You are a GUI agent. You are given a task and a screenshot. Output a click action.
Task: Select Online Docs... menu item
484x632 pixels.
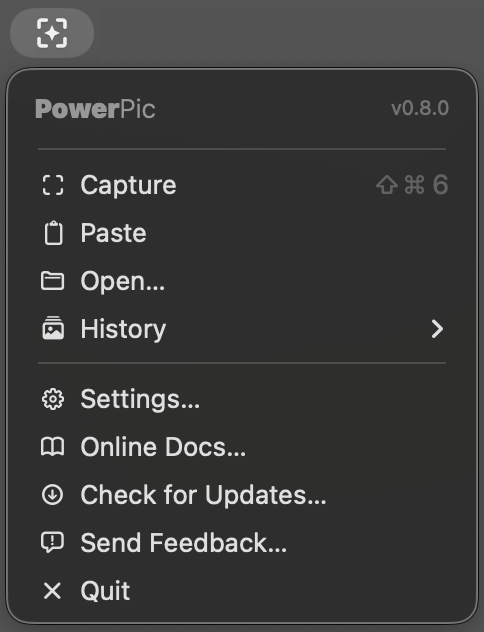(x=242, y=447)
